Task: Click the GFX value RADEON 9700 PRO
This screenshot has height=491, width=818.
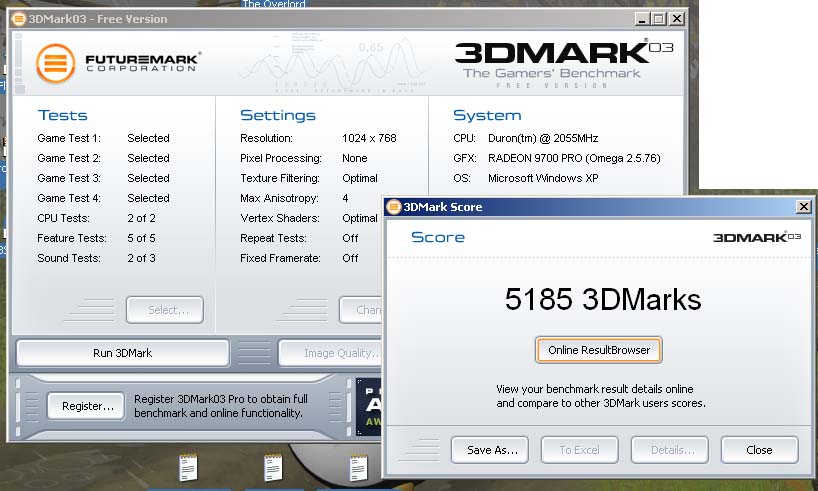Action: pyautogui.click(x=574, y=158)
